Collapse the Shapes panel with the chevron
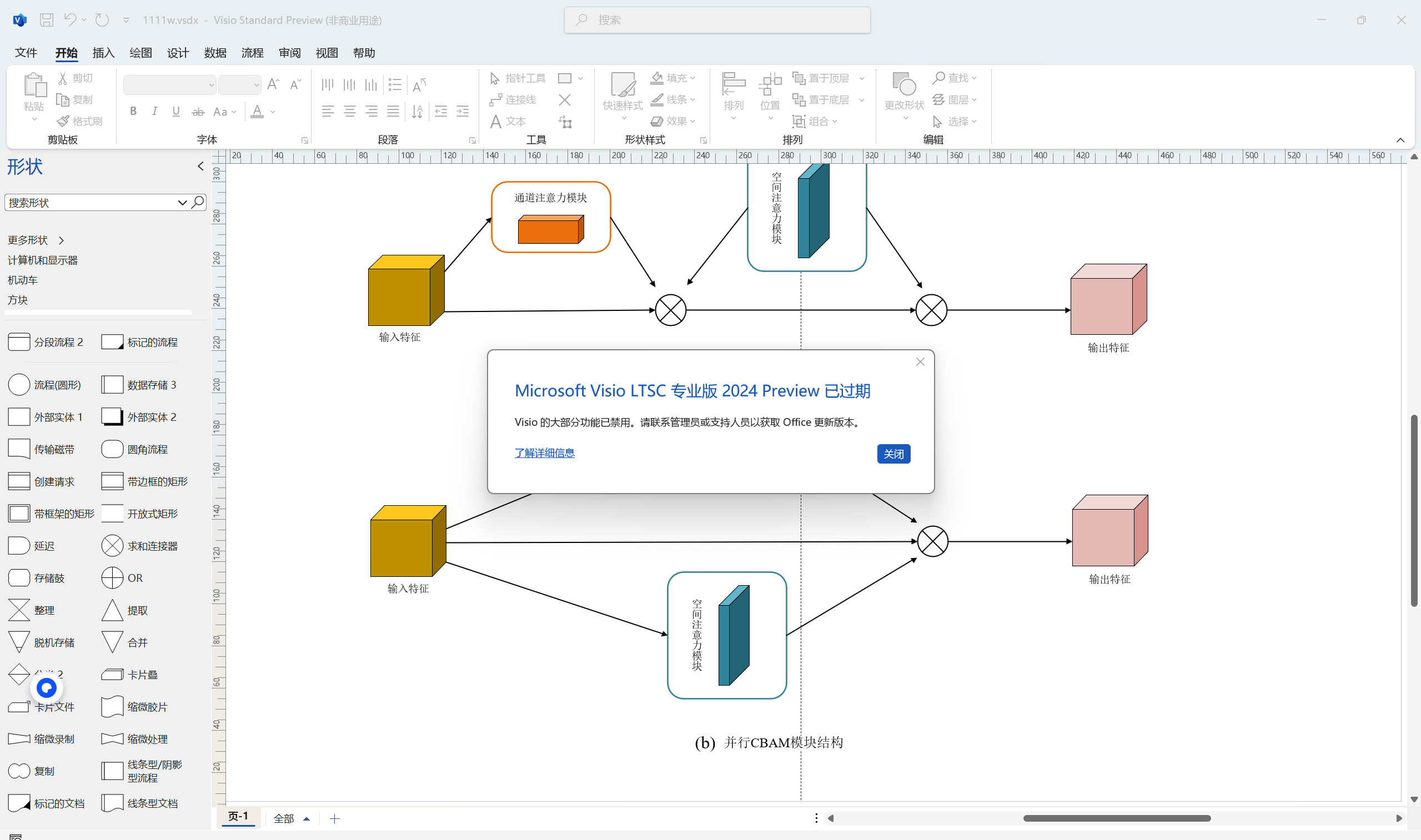 click(x=200, y=166)
